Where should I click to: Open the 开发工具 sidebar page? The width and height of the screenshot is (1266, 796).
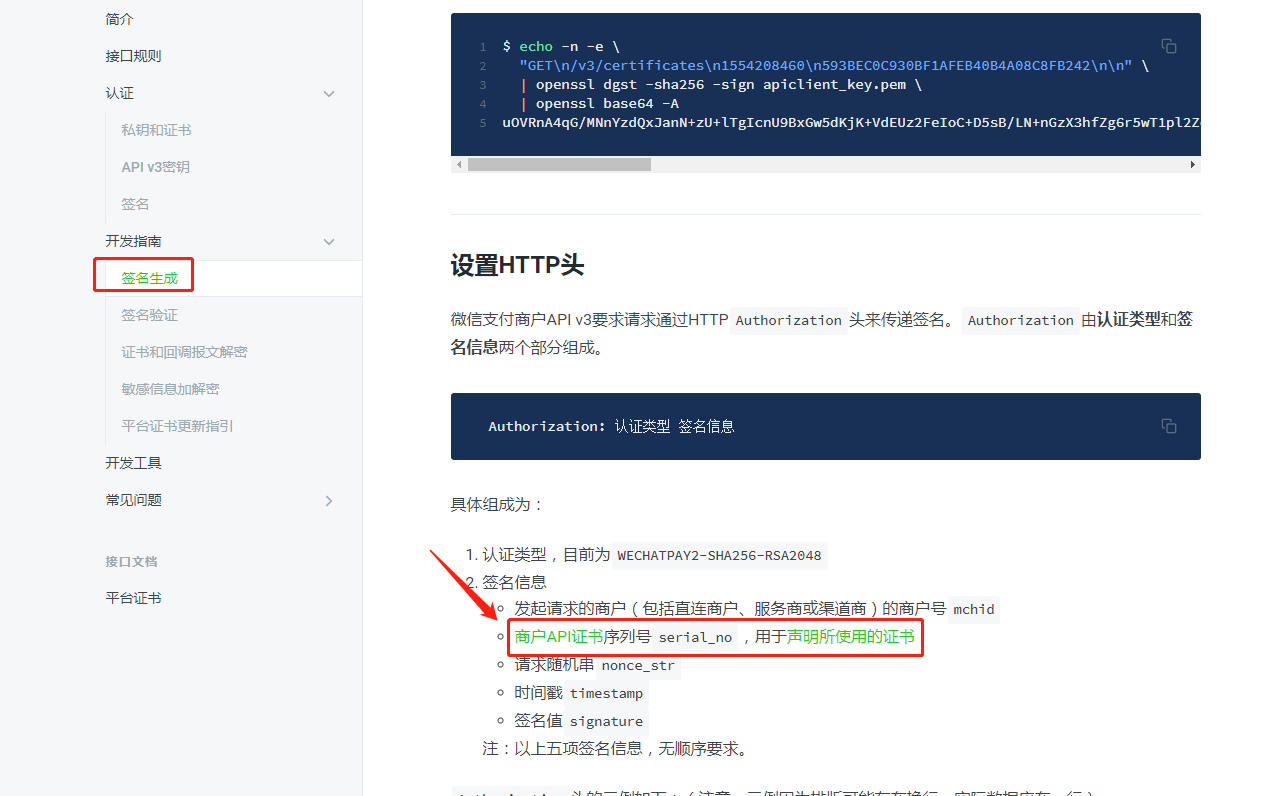(133, 463)
